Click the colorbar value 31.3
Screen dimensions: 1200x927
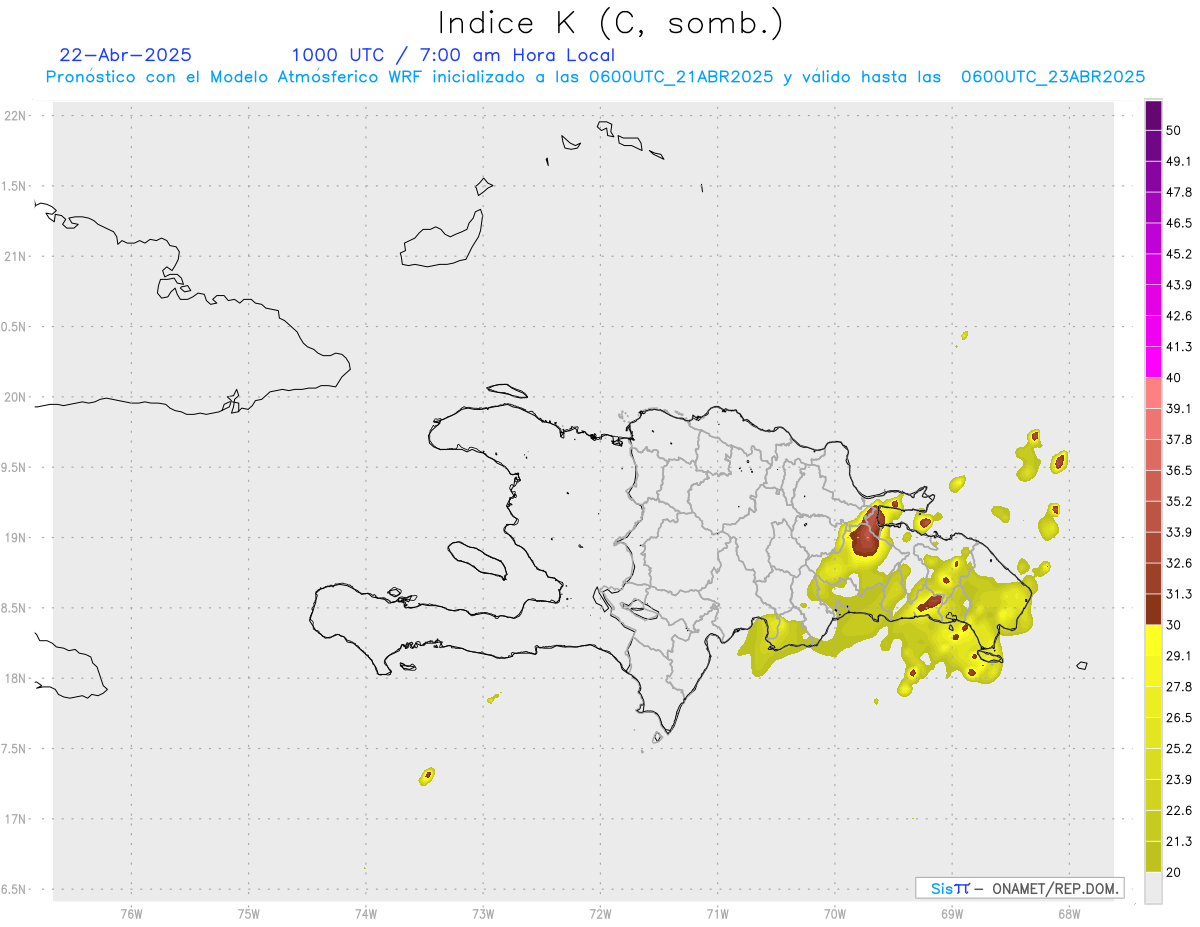pos(1179,594)
